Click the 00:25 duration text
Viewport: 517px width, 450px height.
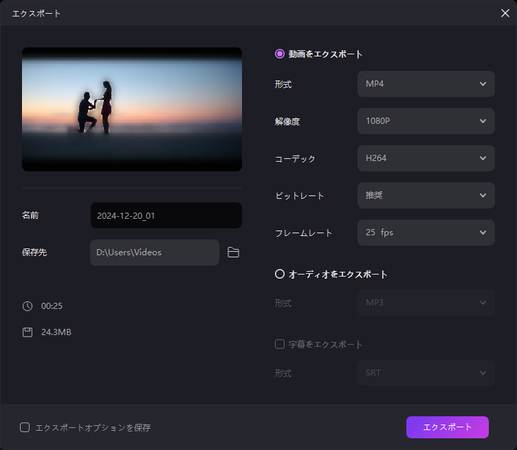click(x=52, y=306)
